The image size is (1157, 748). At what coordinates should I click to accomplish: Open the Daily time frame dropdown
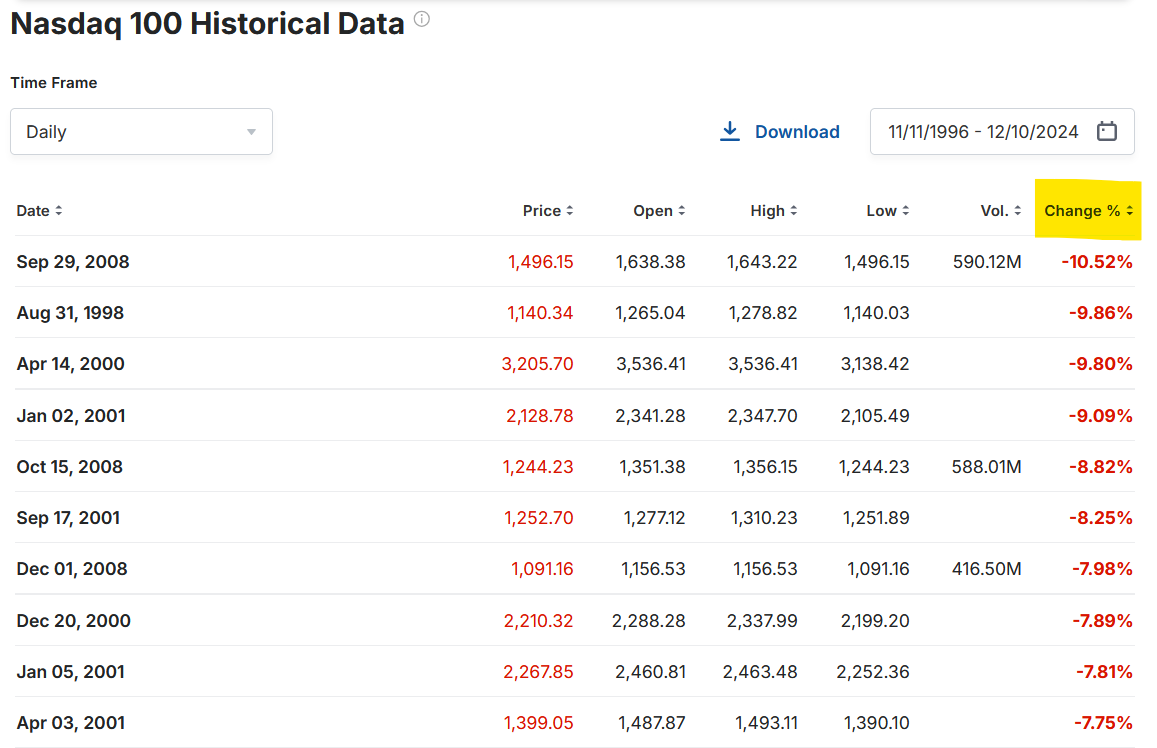pyautogui.click(x=141, y=132)
